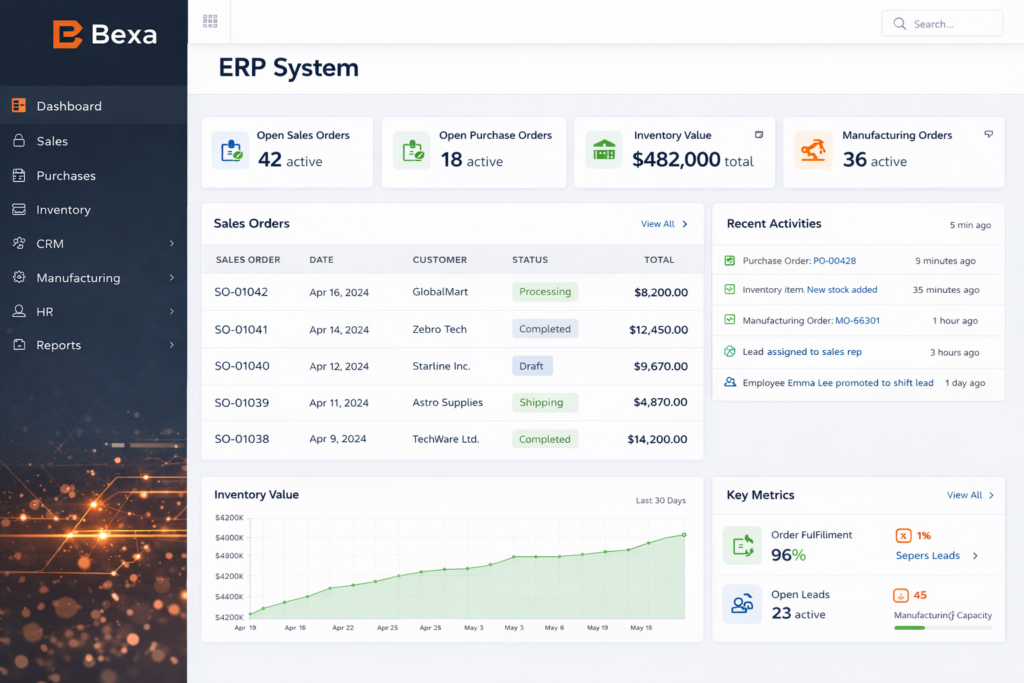
Task: Click the checkbox icon beside Purchase Order PO-00428
Action: 730,261
